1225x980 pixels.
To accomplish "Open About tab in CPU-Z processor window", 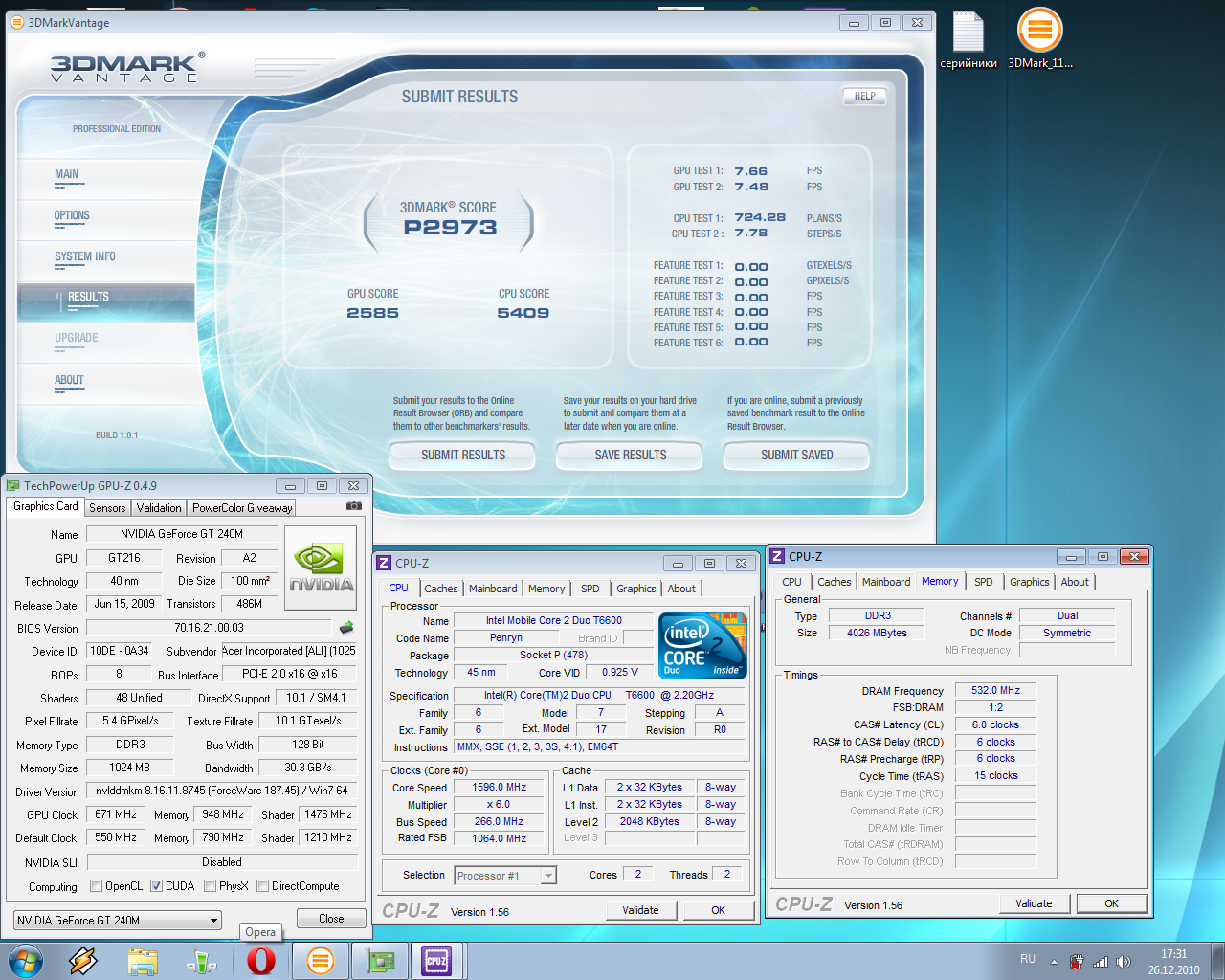I will tap(681, 589).
